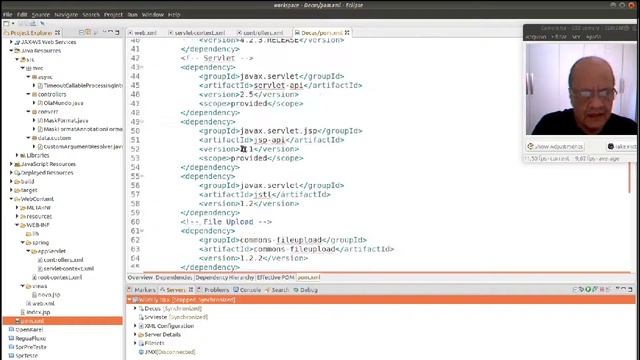
Task: Click Show Adjustments in camera window
Action: point(555,147)
